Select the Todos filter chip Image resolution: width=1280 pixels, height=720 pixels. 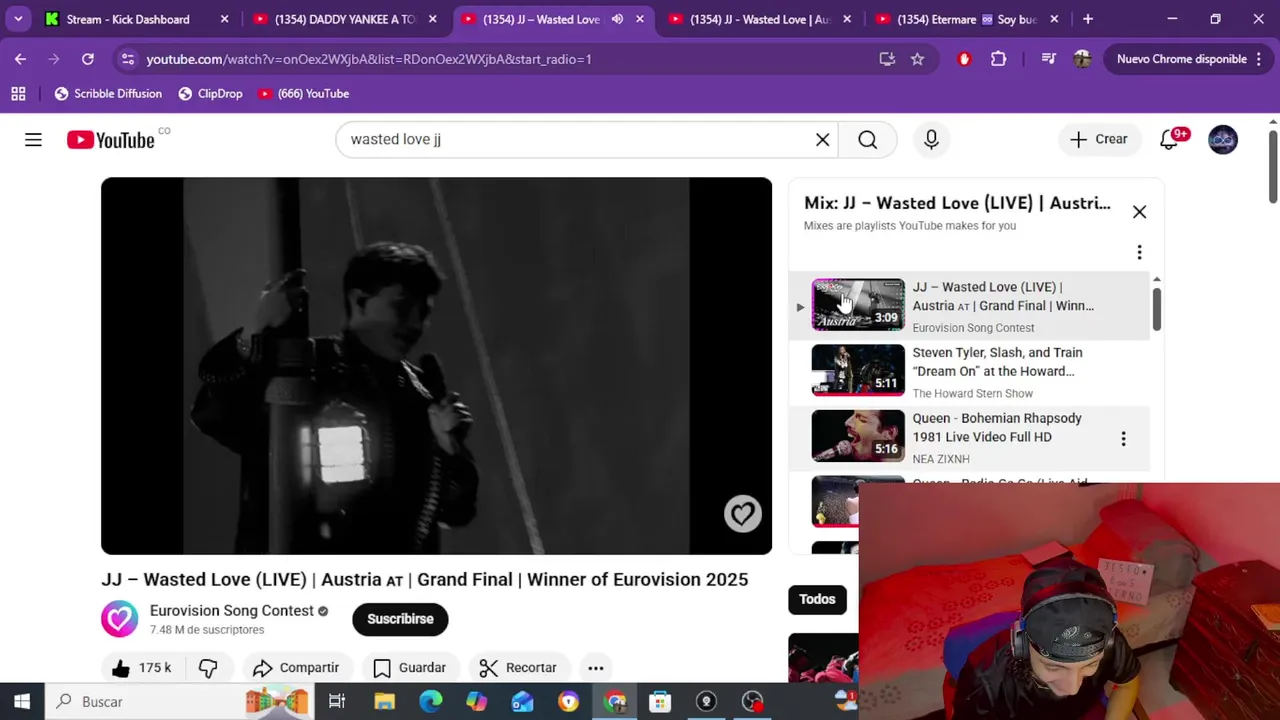tap(817, 599)
